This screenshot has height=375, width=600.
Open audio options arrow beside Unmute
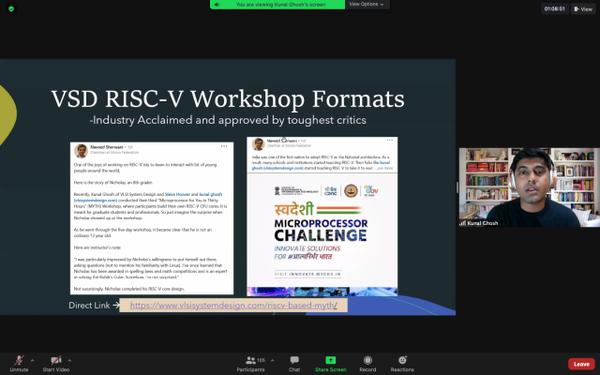click(x=32, y=360)
